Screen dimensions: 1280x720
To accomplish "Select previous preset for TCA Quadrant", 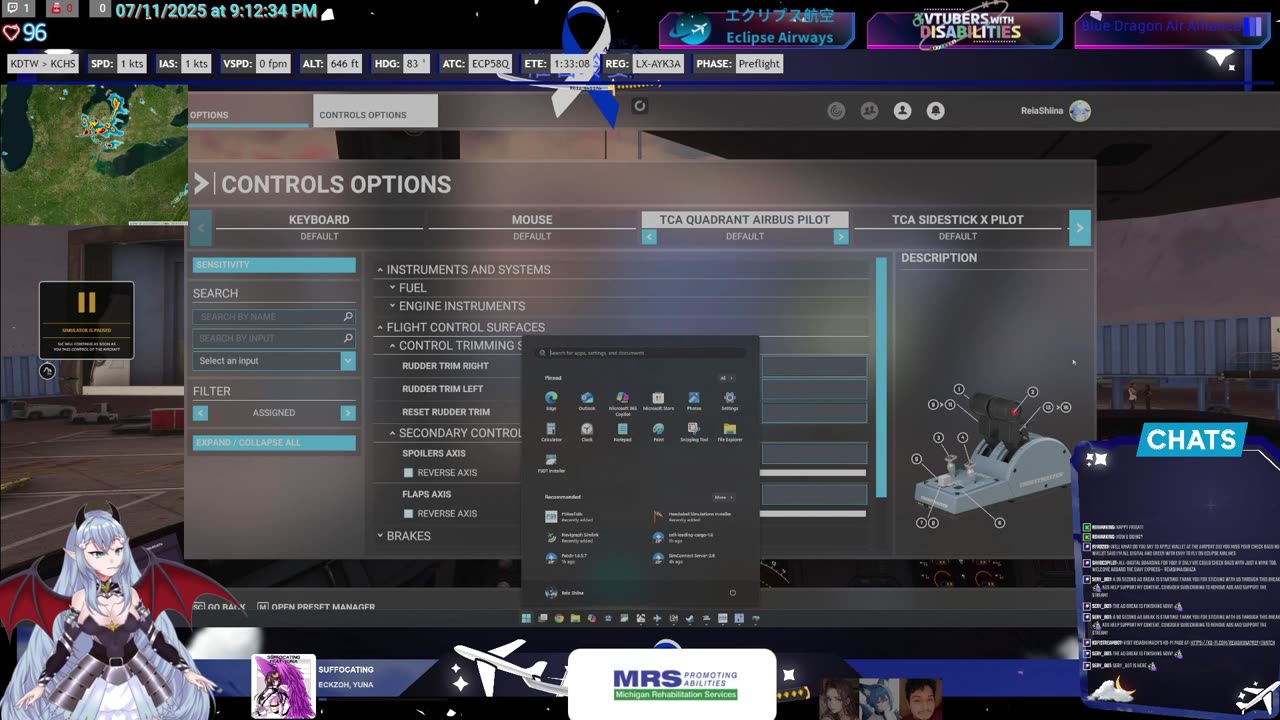I will click(x=649, y=237).
